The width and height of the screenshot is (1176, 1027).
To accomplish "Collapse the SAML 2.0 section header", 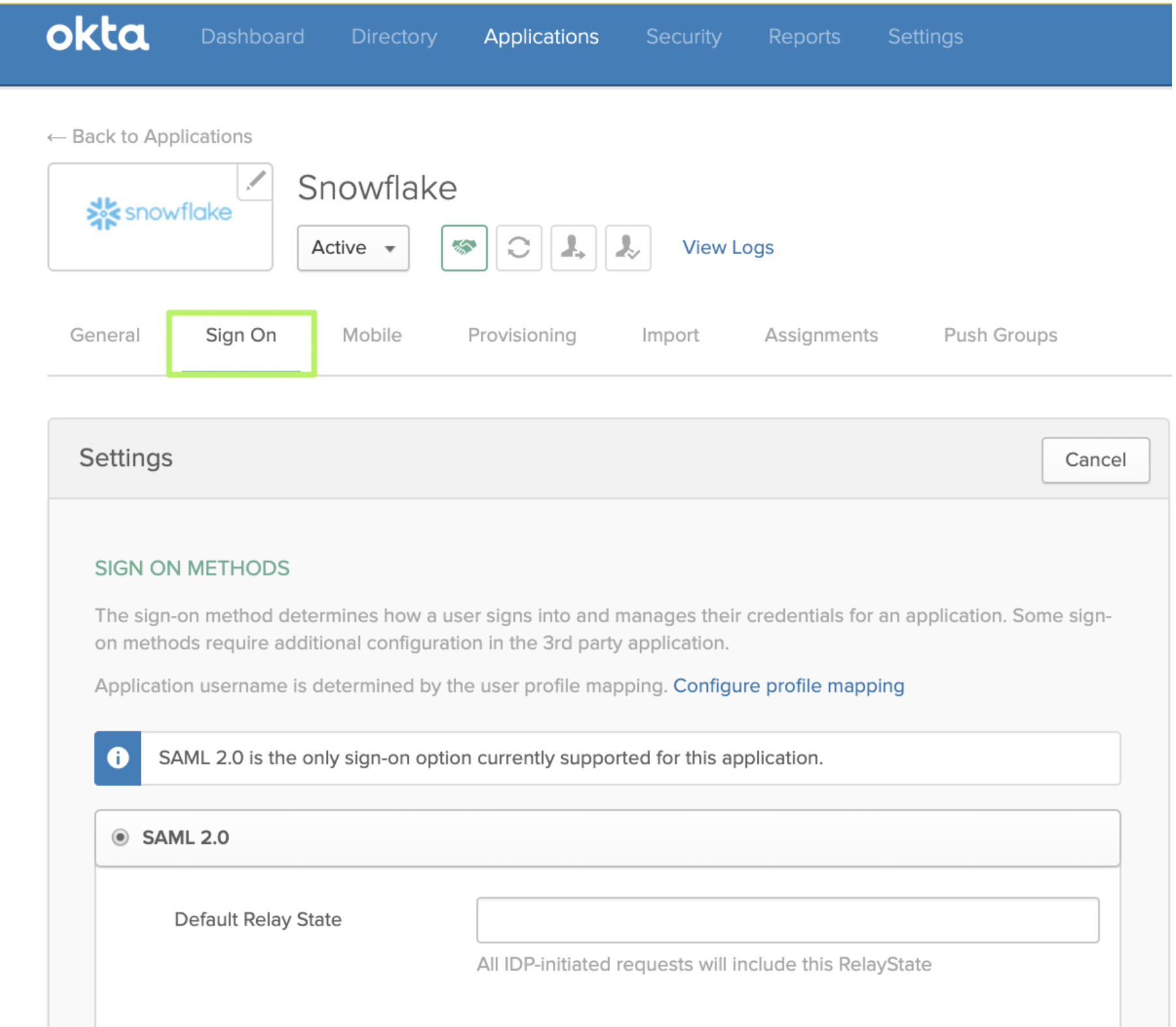I will [x=184, y=838].
